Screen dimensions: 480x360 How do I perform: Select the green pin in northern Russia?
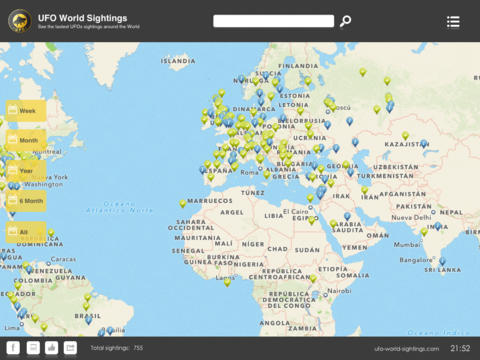click(363, 72)
